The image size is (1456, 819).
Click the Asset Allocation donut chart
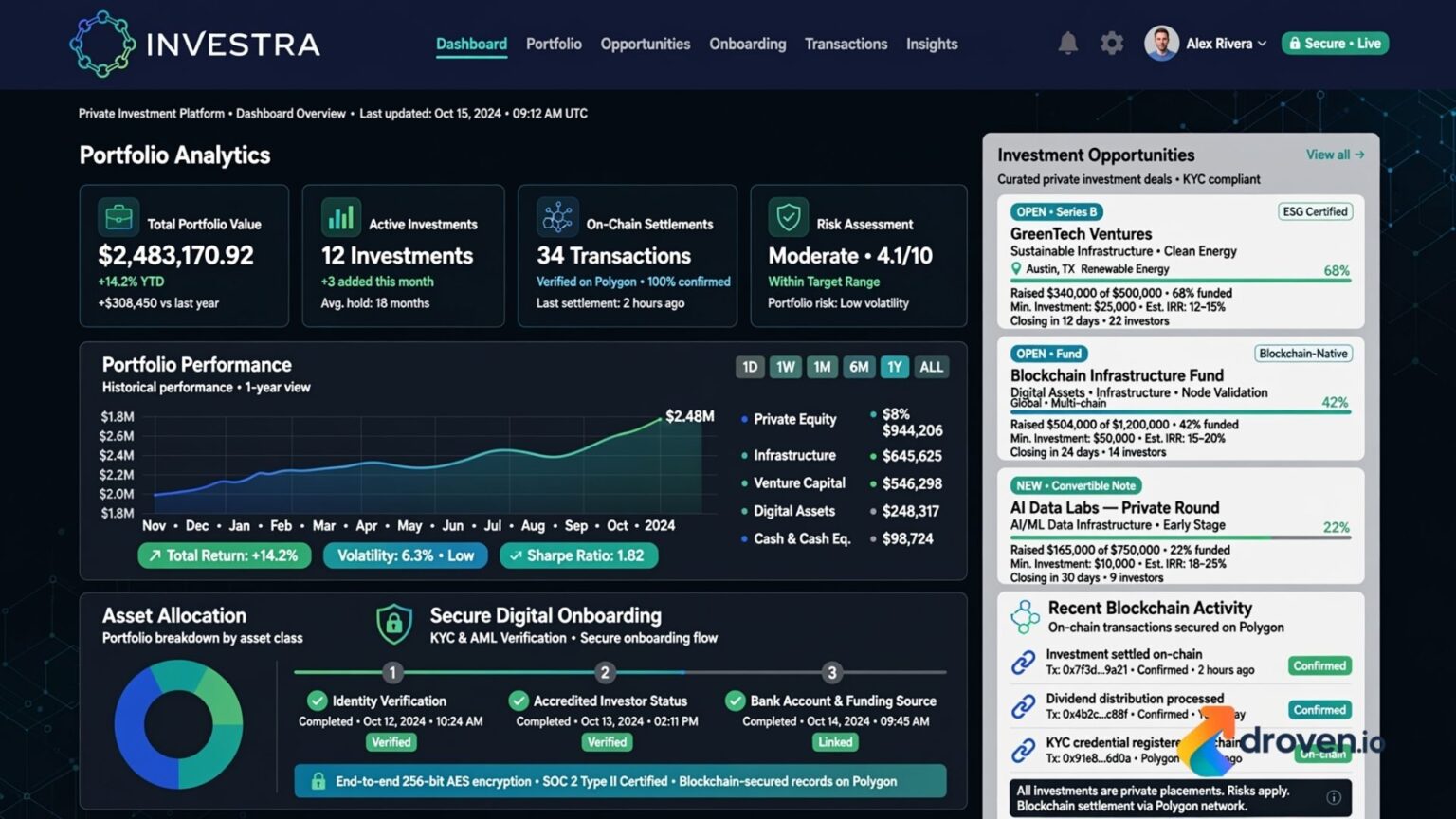[178, 724]
